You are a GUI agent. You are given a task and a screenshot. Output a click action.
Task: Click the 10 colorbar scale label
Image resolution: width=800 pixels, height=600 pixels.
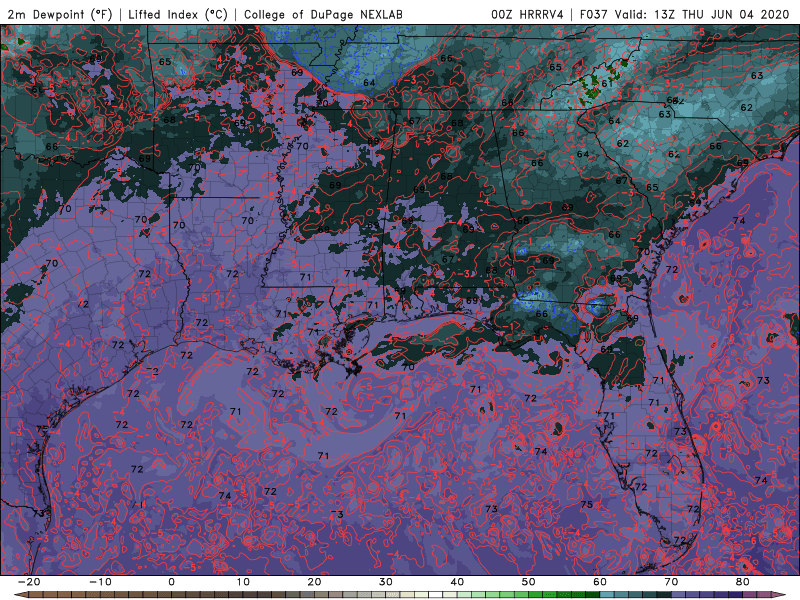point(243,582)
